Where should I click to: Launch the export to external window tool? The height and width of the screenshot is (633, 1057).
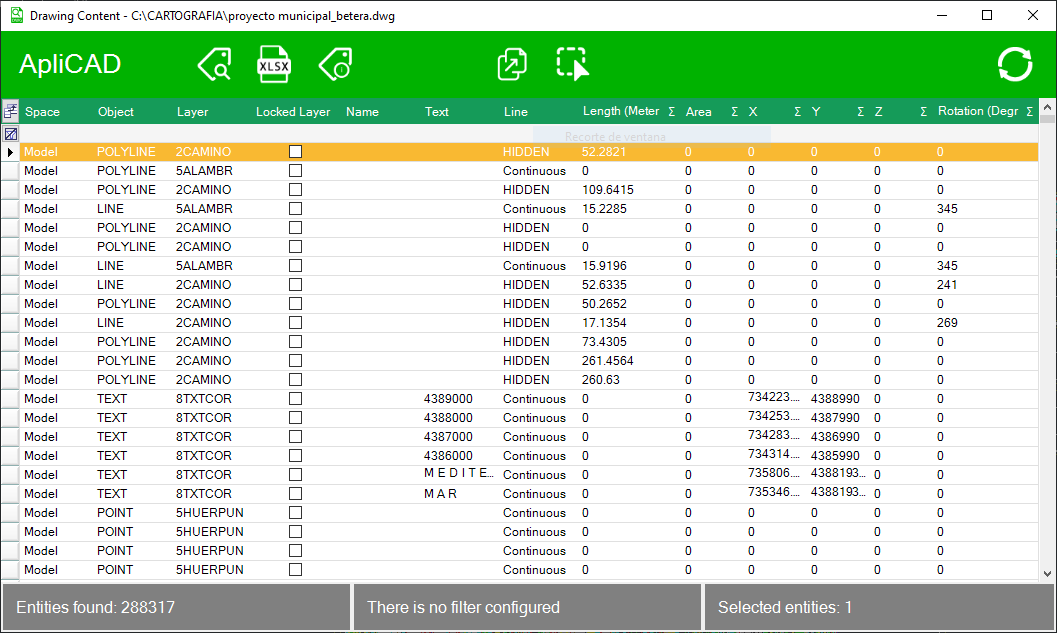click(x=512, y=64)
